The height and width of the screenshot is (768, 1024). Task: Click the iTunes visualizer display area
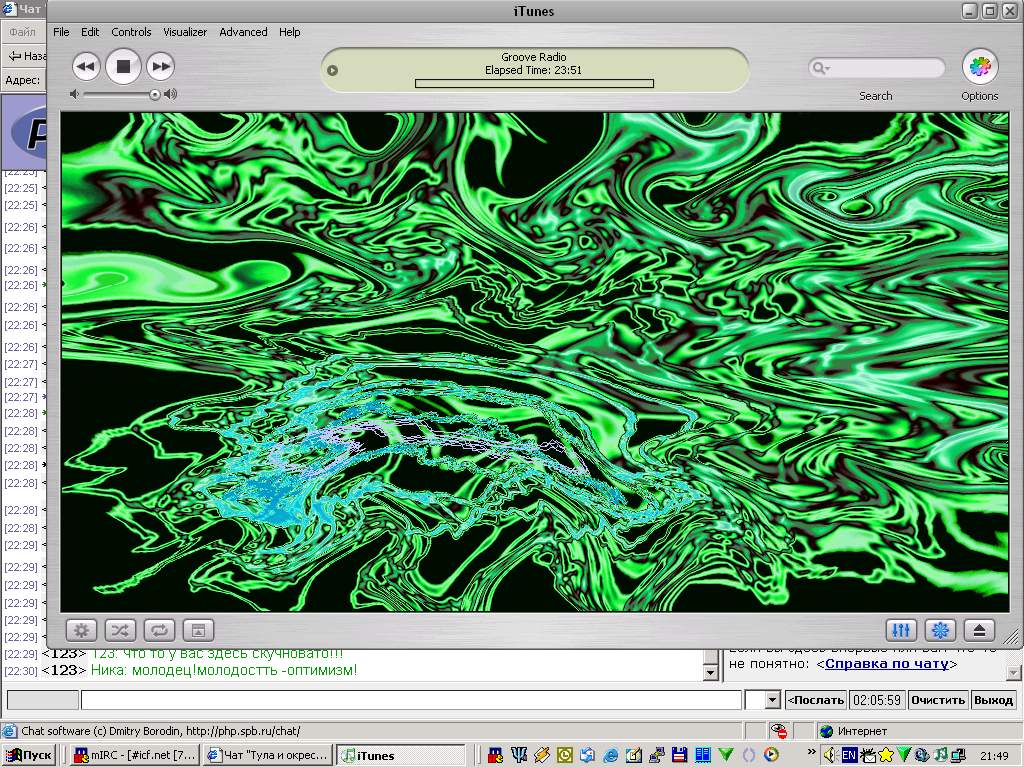tap(534, 362)
